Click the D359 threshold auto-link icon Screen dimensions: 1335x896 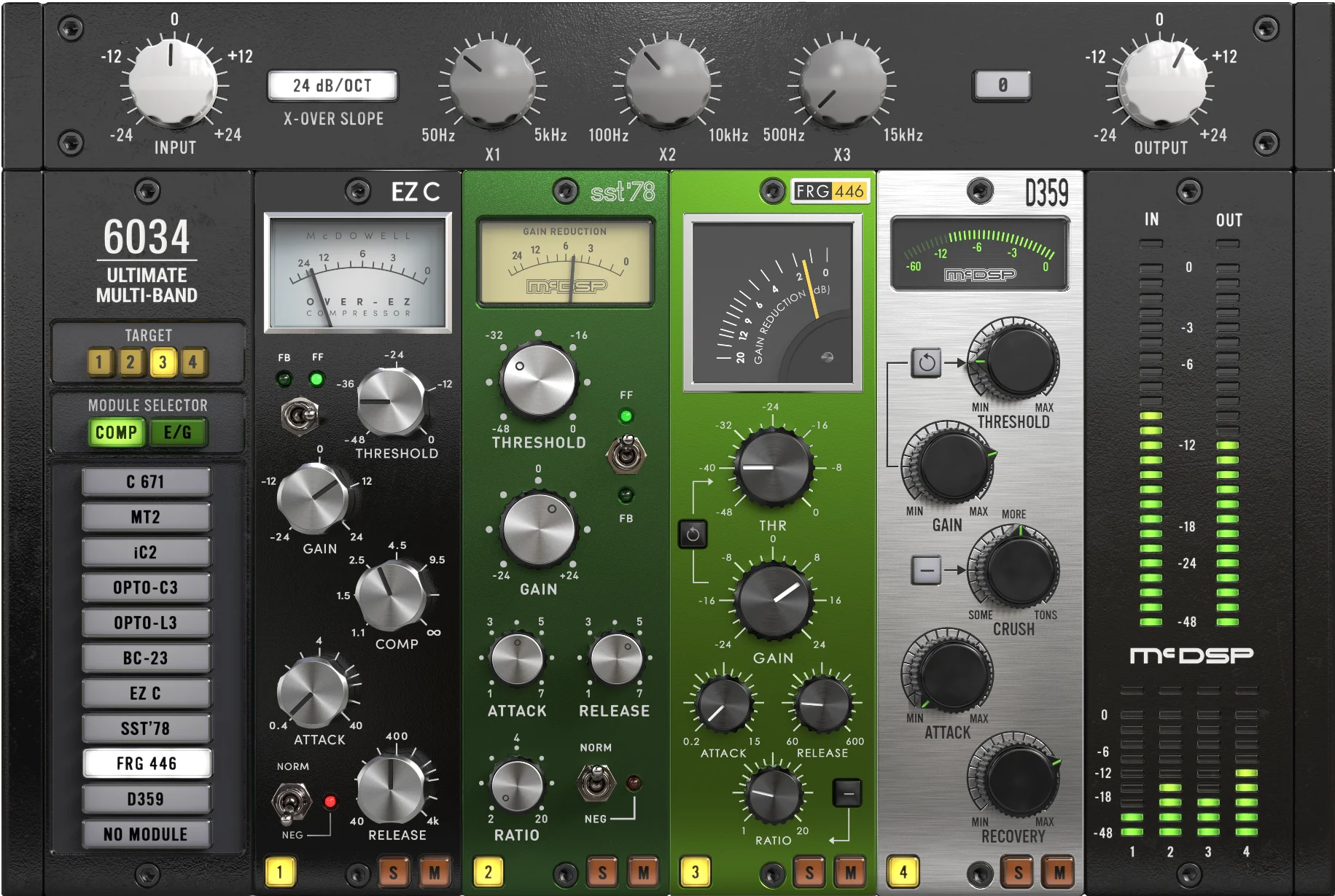tap(927, 362)
